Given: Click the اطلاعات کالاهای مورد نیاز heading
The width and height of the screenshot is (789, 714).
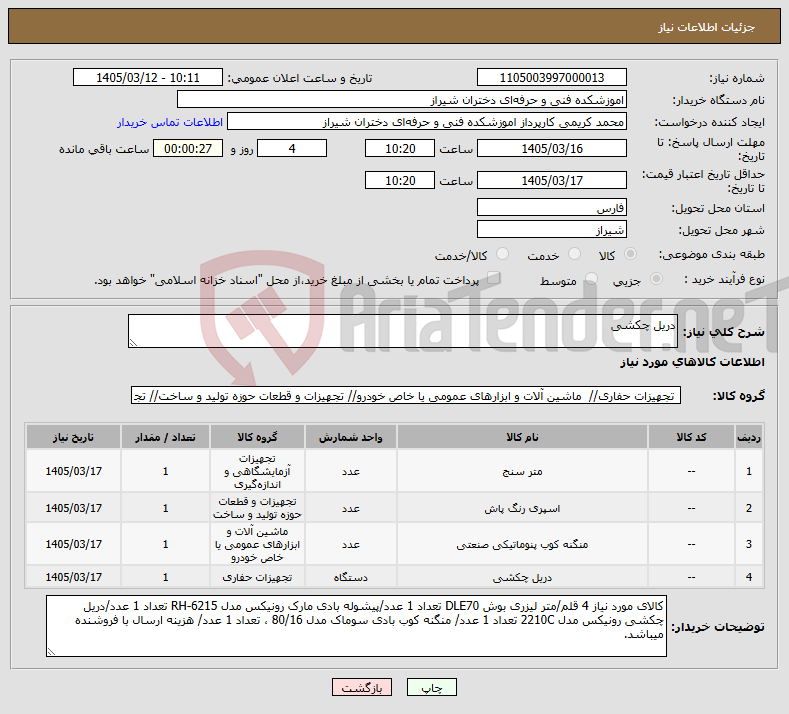Looking at the screenshot, I should click(692, 362).
